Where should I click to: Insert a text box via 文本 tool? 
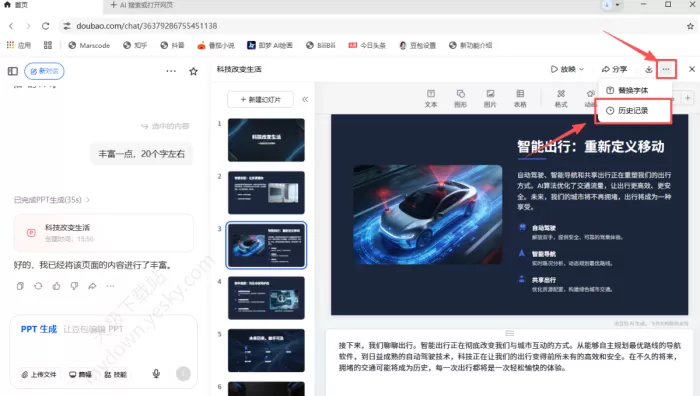(431, 98)
